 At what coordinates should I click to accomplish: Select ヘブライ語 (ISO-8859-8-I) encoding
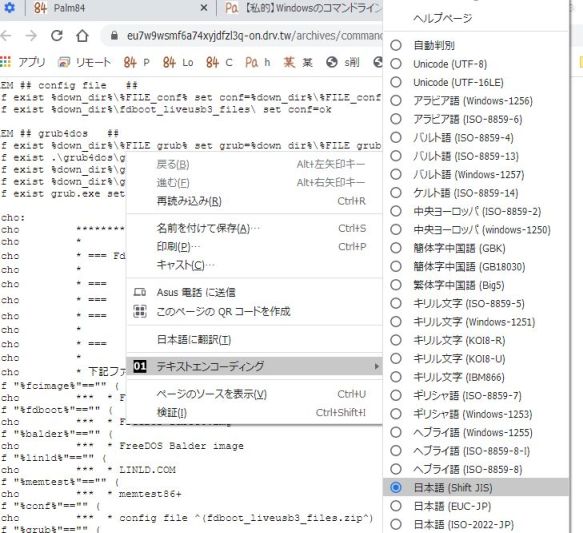point(476,451)
